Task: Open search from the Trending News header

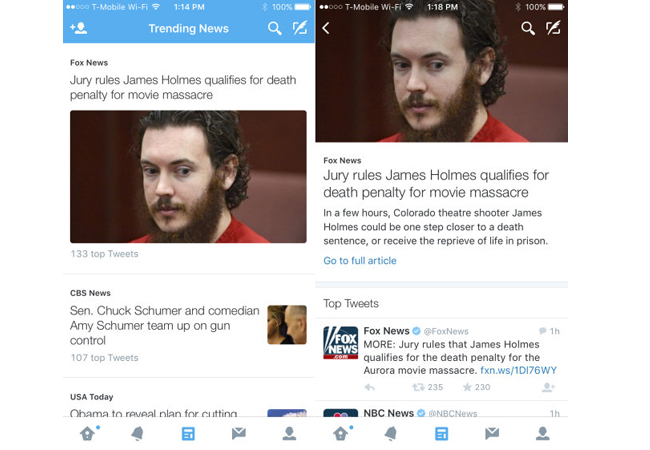Action: click(x=274, y=28)
